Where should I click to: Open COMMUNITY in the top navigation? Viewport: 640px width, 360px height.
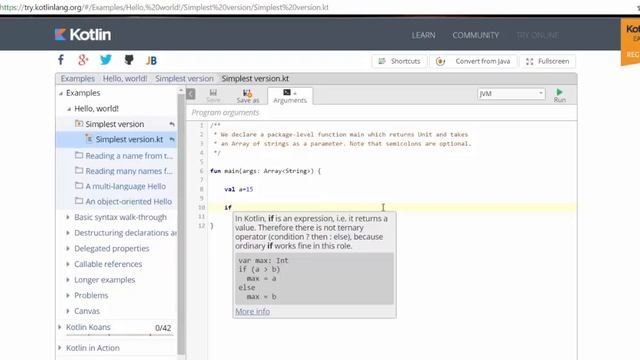[476, 35]
